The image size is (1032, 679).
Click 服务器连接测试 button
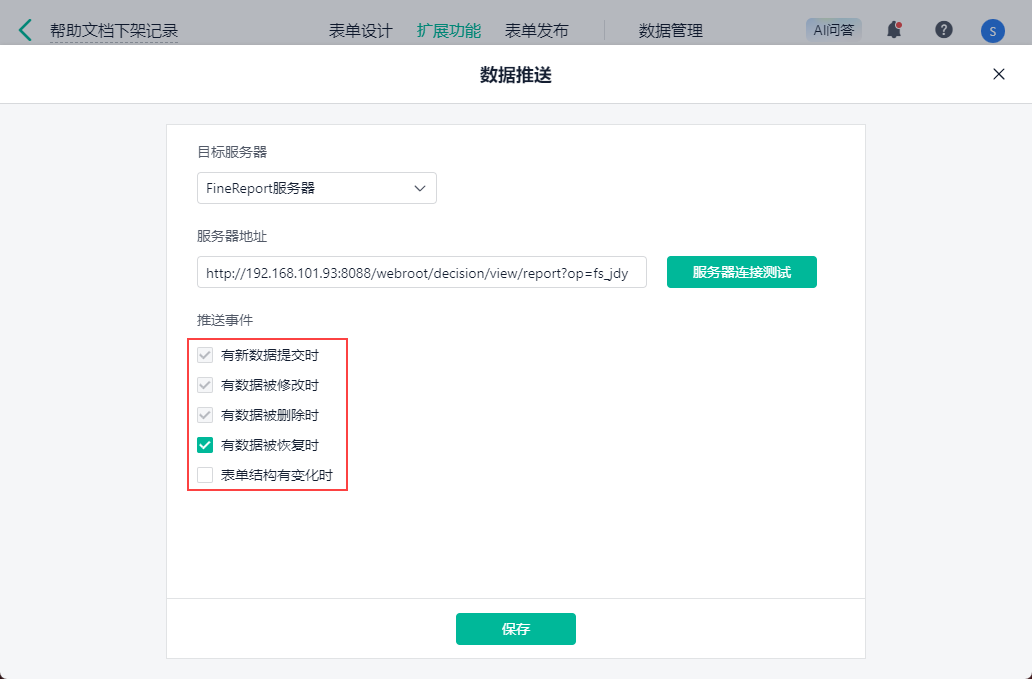pos(741,272)
